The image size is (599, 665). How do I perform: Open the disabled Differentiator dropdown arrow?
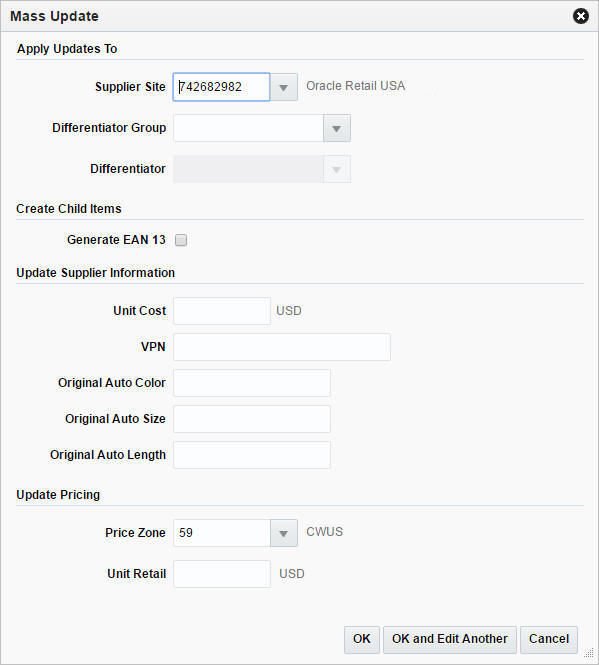point(337,169)
